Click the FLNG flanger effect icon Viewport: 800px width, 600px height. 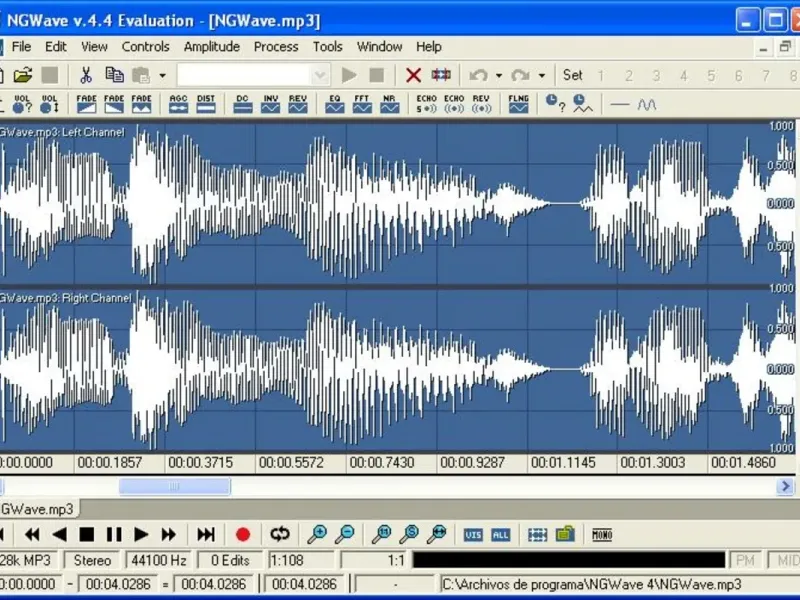click(x=518, y=104)
